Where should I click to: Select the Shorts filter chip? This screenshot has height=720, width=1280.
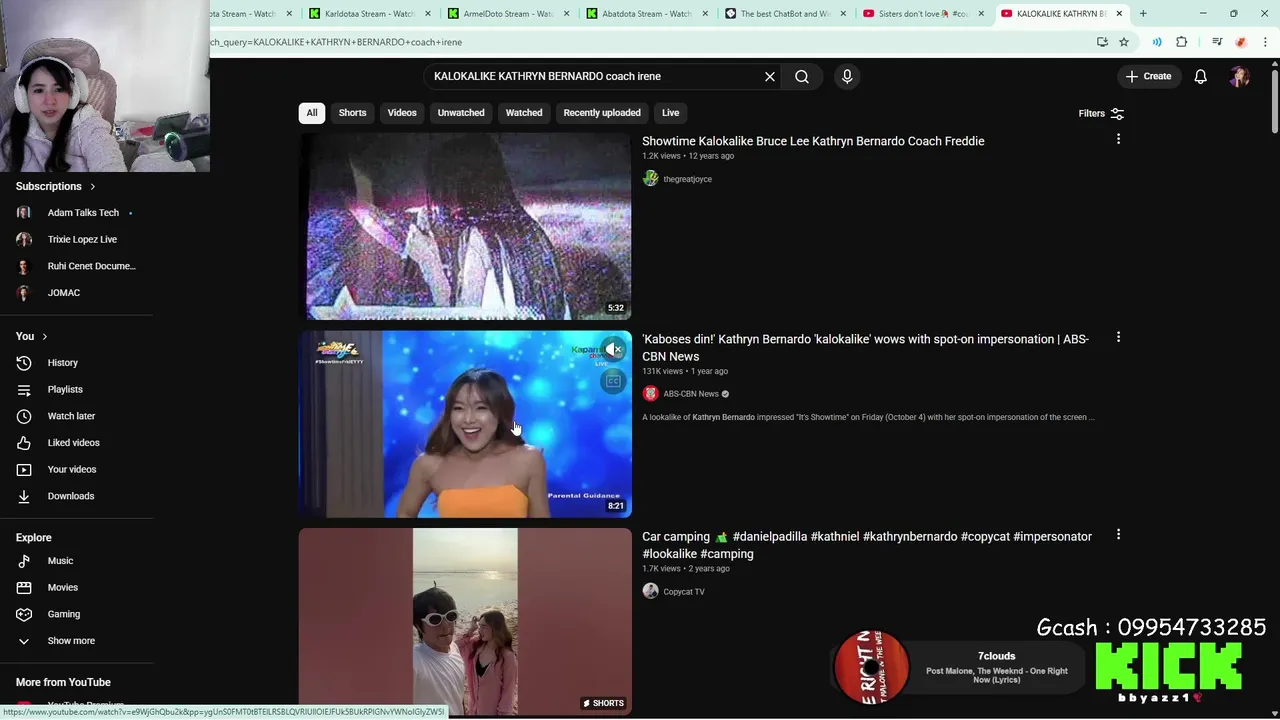click(352, 113)
